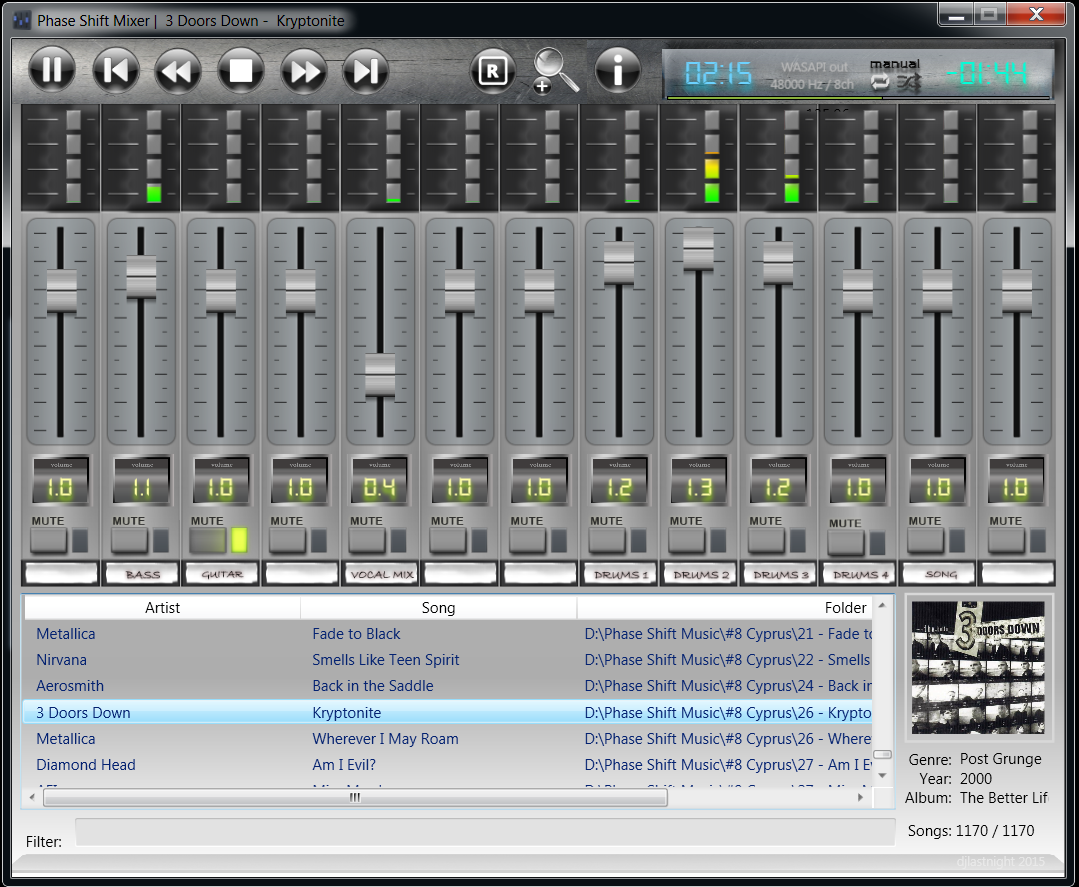Click the R reset button
Viewport: 1079px width, 887px height.
tap(493, 70)
